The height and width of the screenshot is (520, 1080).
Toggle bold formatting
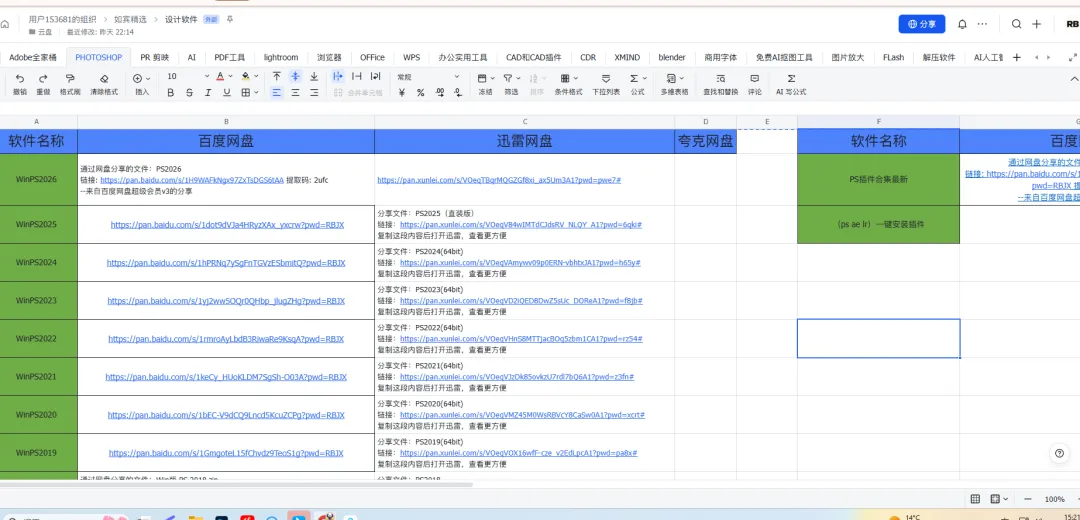click(x=171, y=92)
